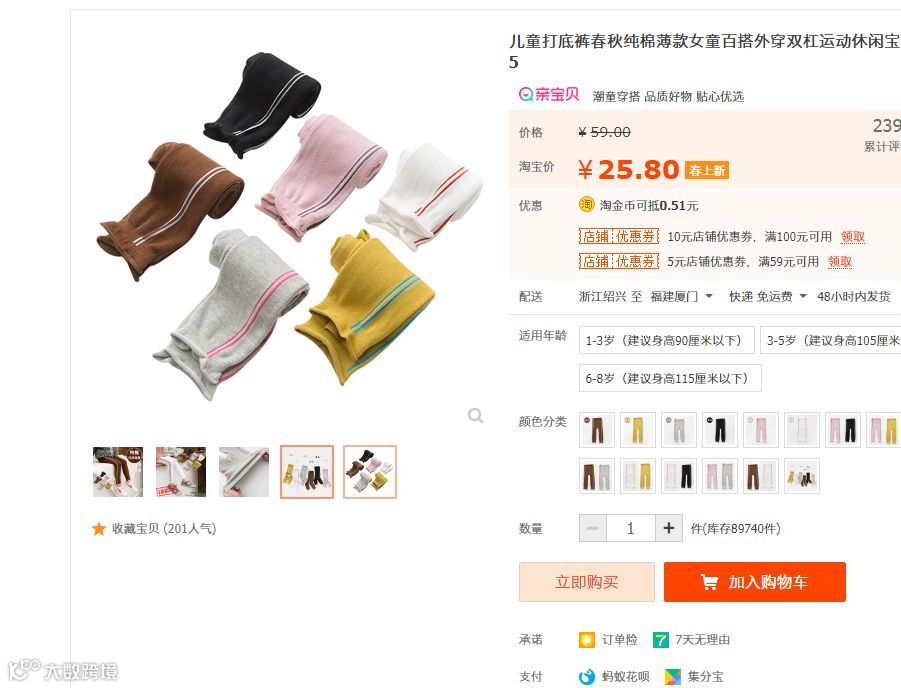
Task: Click the Jifenbao colorful payment icon
Action: 673,677
